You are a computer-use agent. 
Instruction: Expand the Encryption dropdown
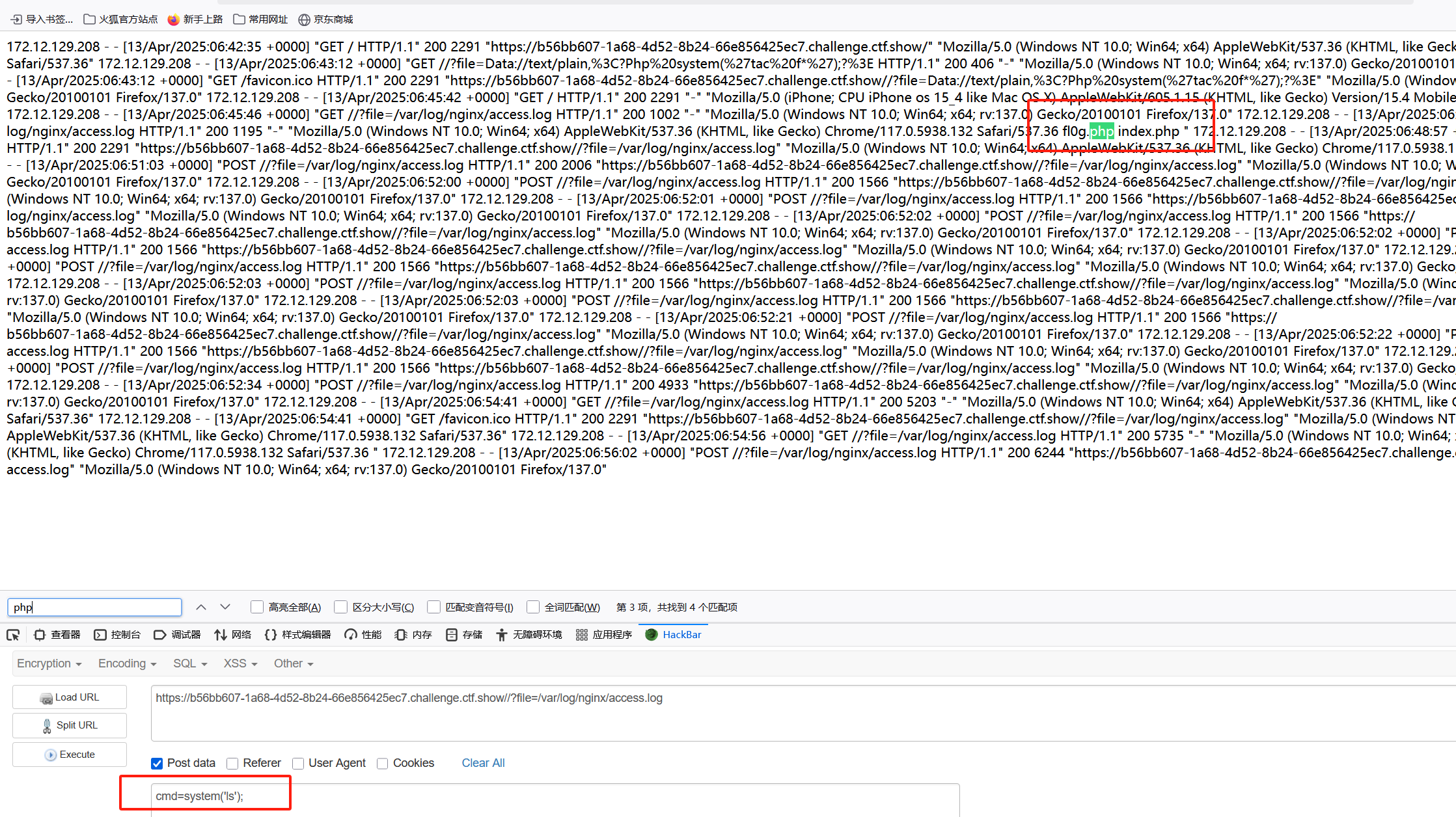[49, 663]
